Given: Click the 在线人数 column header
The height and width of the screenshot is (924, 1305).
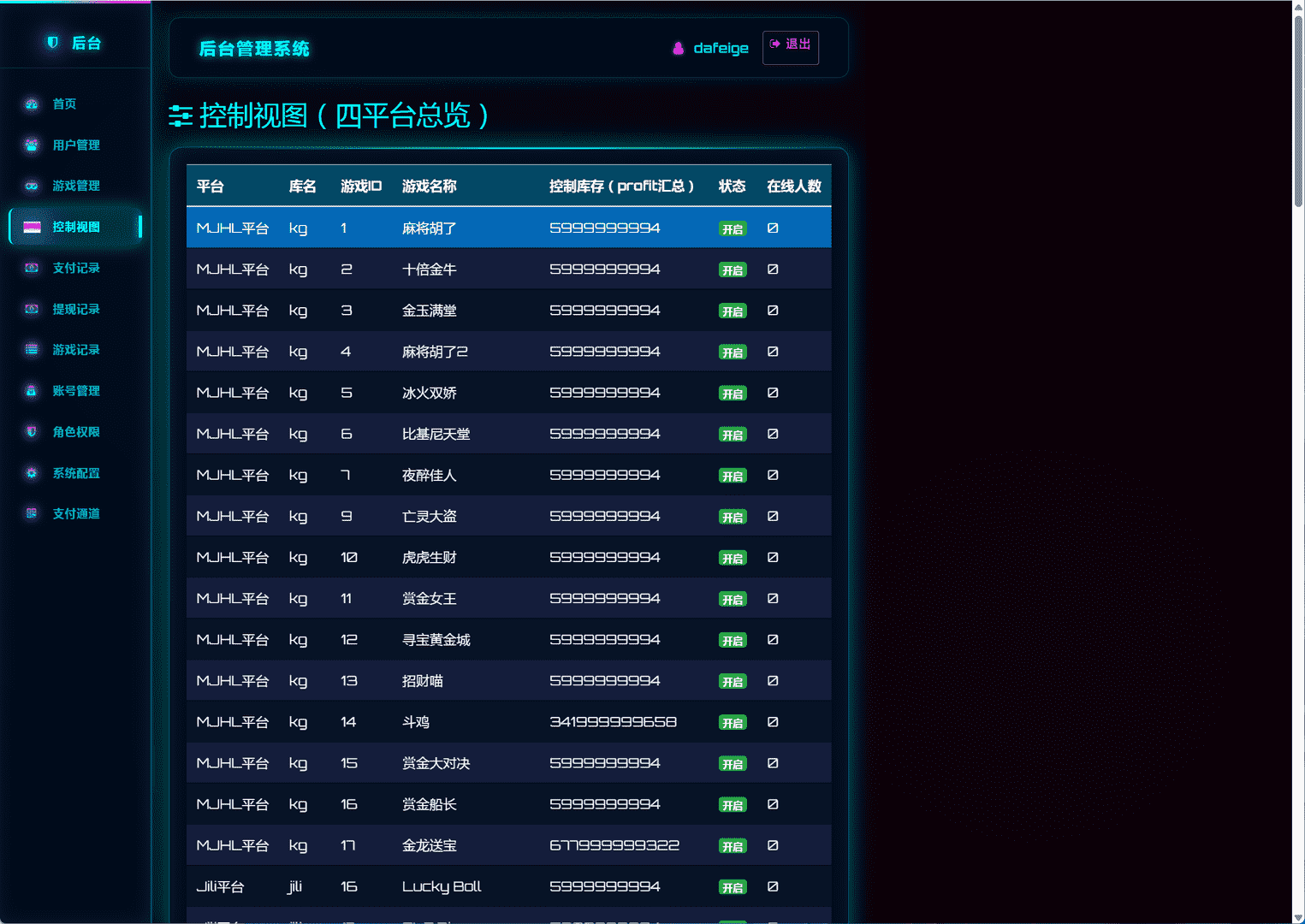Looking at the screenshot, I should (x=794, y=187).
